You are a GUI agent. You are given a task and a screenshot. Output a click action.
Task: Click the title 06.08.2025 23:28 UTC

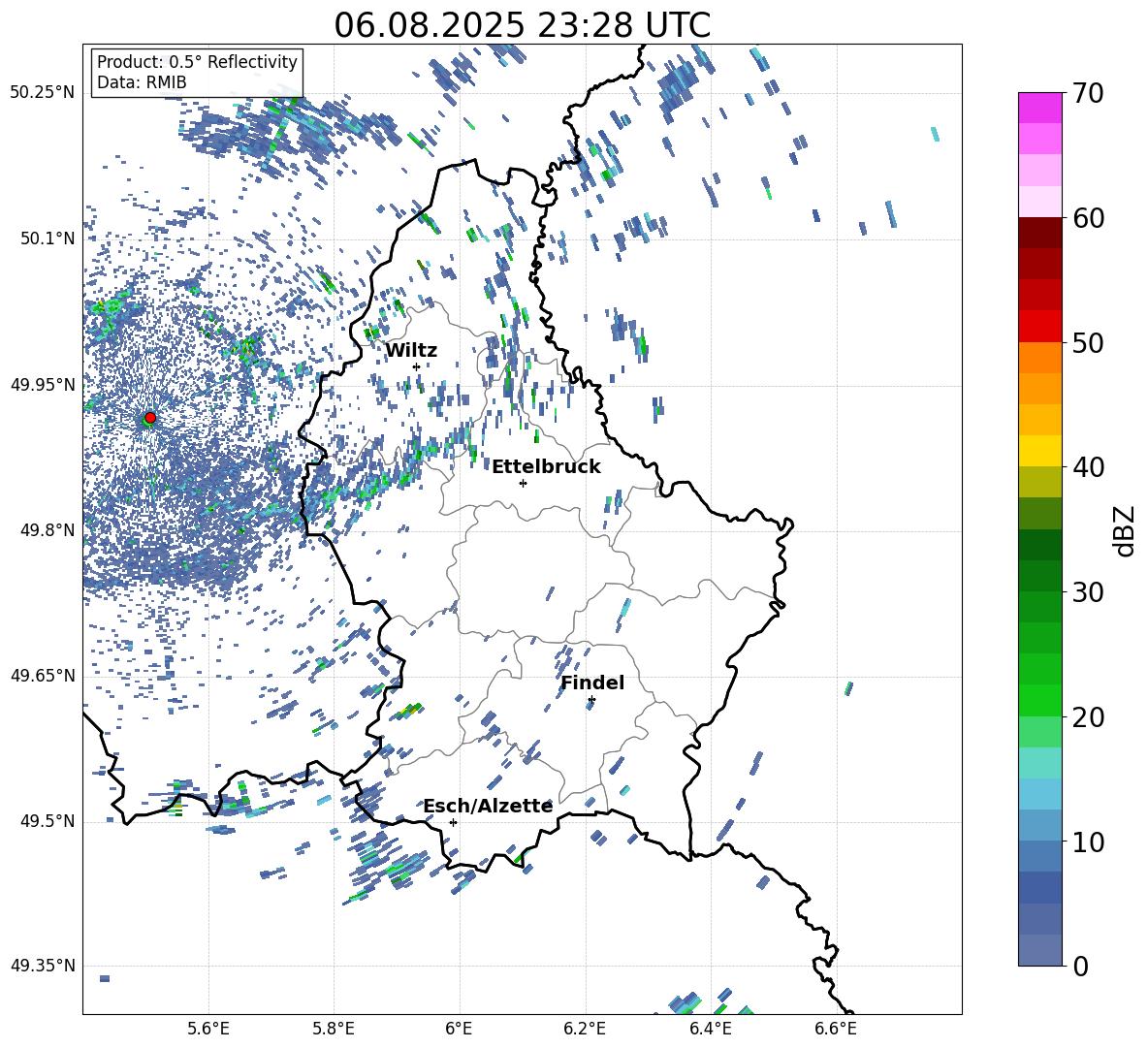click(x=523, y=25)
